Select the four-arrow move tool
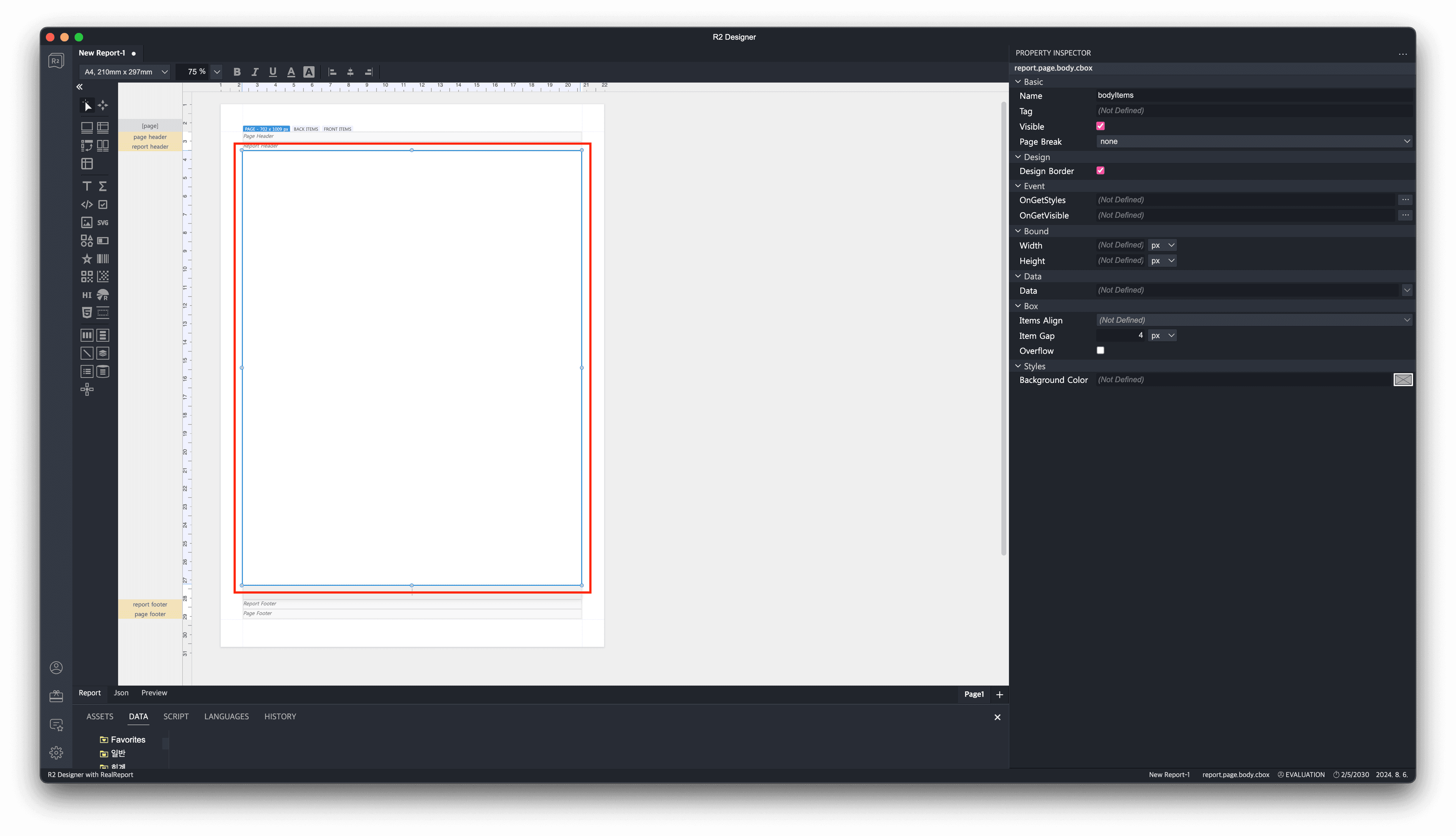This screenshot has height=836, width=1456. pos(103,105)
